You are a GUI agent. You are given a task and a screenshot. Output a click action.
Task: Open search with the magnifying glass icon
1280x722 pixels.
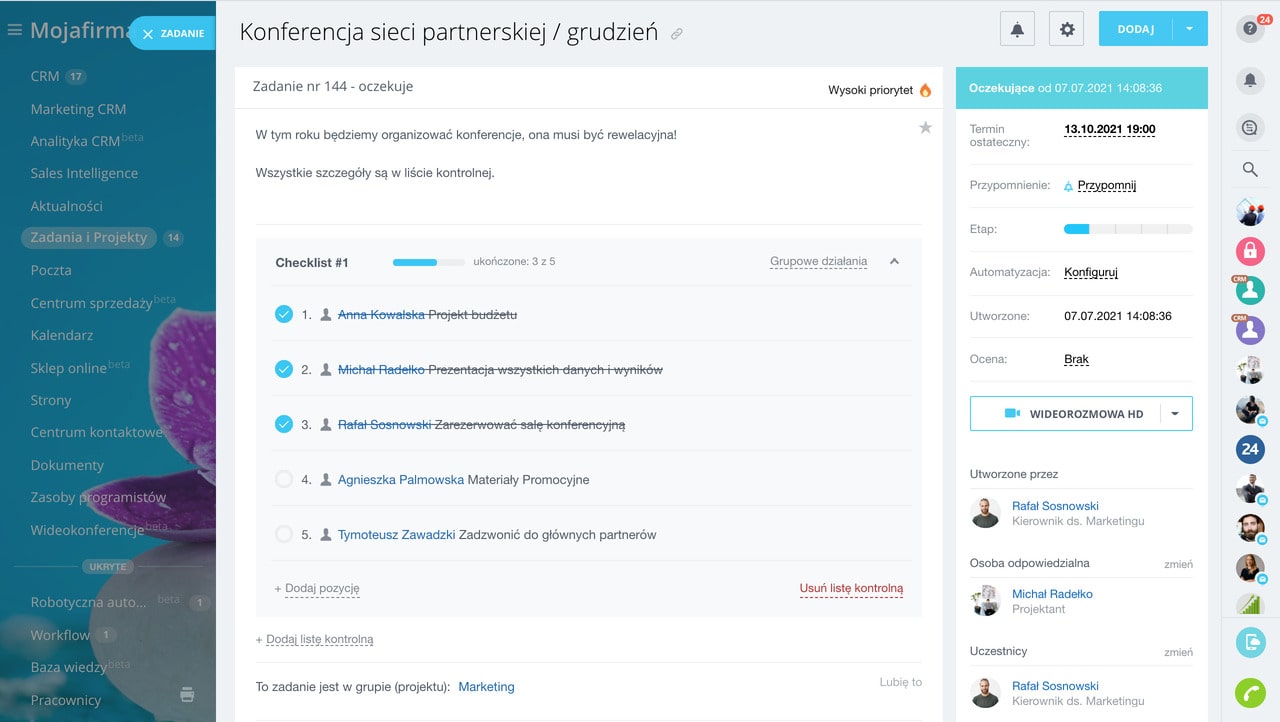(1250, 170)
